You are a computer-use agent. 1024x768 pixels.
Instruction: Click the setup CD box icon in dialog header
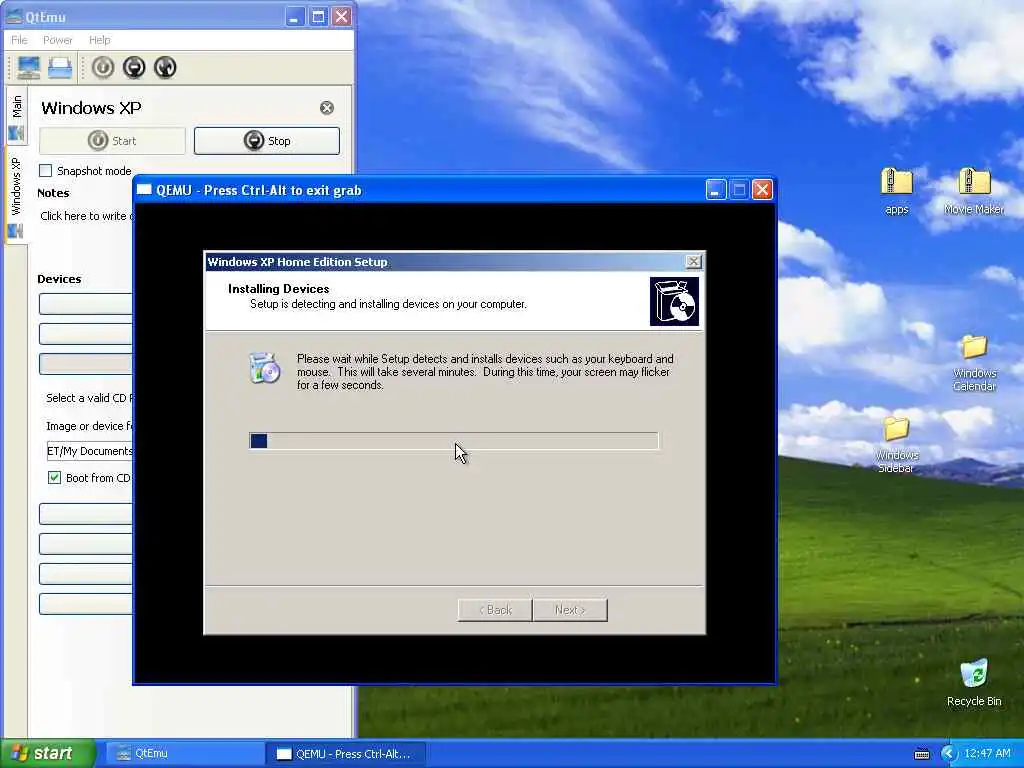tap(674, 301)
